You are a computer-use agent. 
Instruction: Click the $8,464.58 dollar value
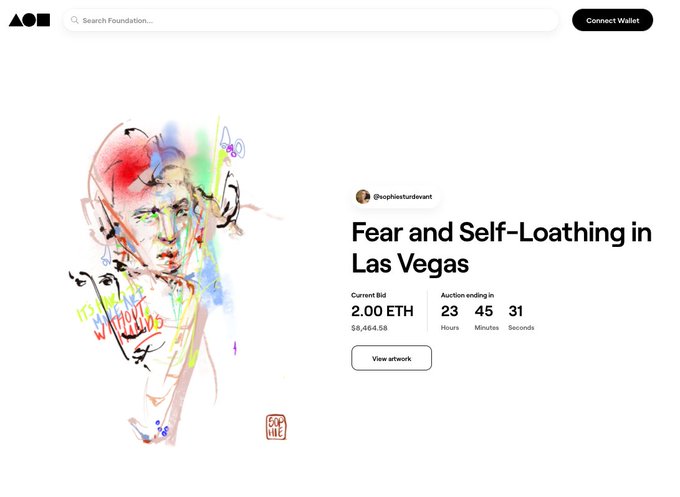click(369, 328)
